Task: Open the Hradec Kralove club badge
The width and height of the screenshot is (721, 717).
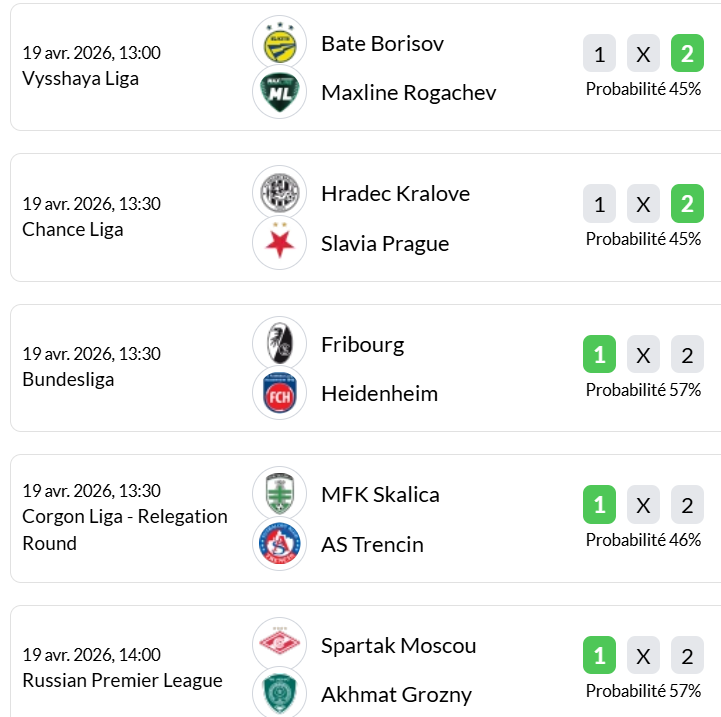Action: 279,193
